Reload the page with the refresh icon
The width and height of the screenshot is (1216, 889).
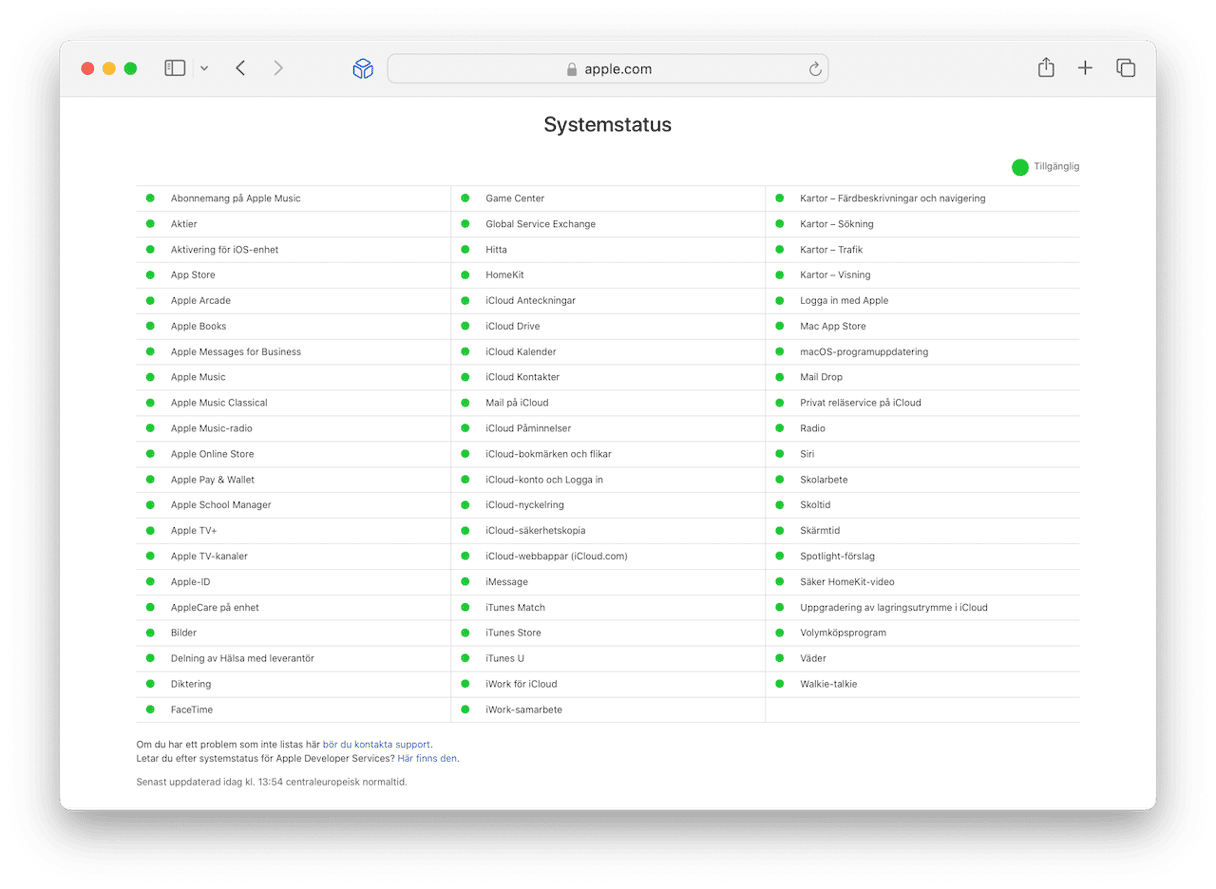click(x=815, y=69)
